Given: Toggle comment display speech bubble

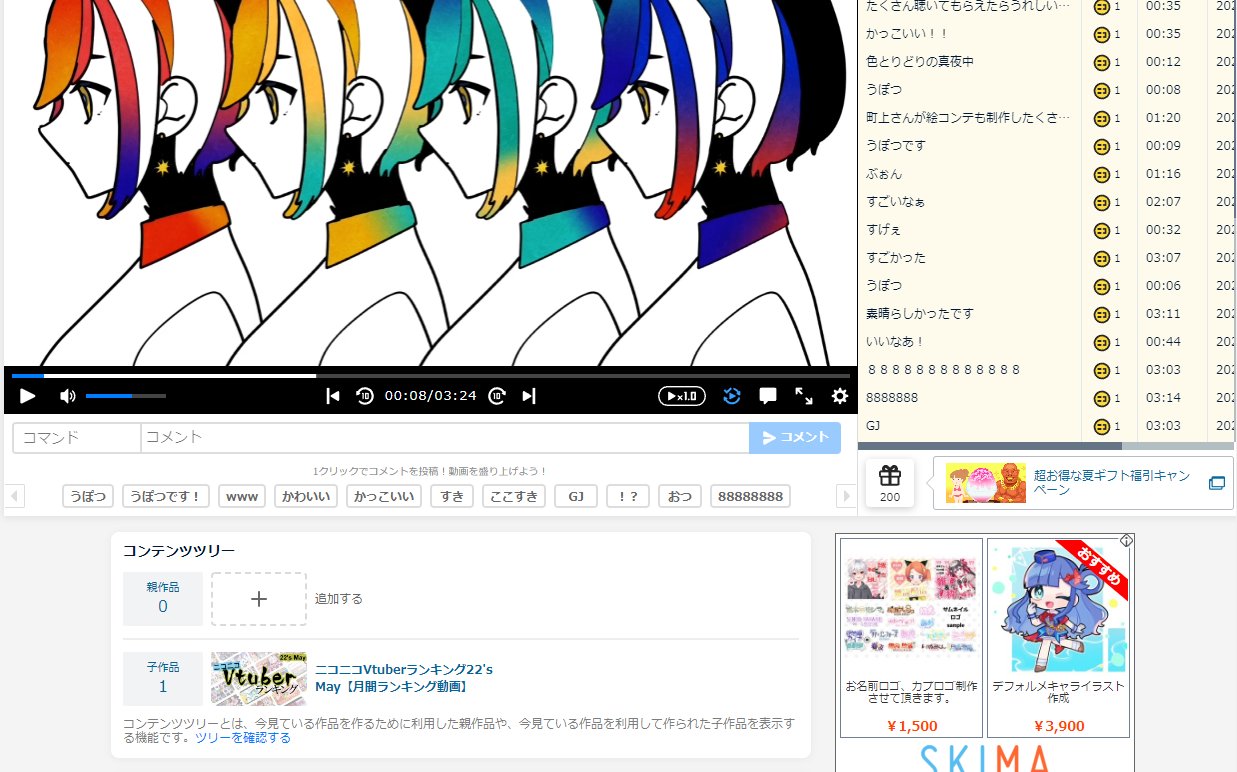Looking at the screenshot, I should click(x=768, y=396).
